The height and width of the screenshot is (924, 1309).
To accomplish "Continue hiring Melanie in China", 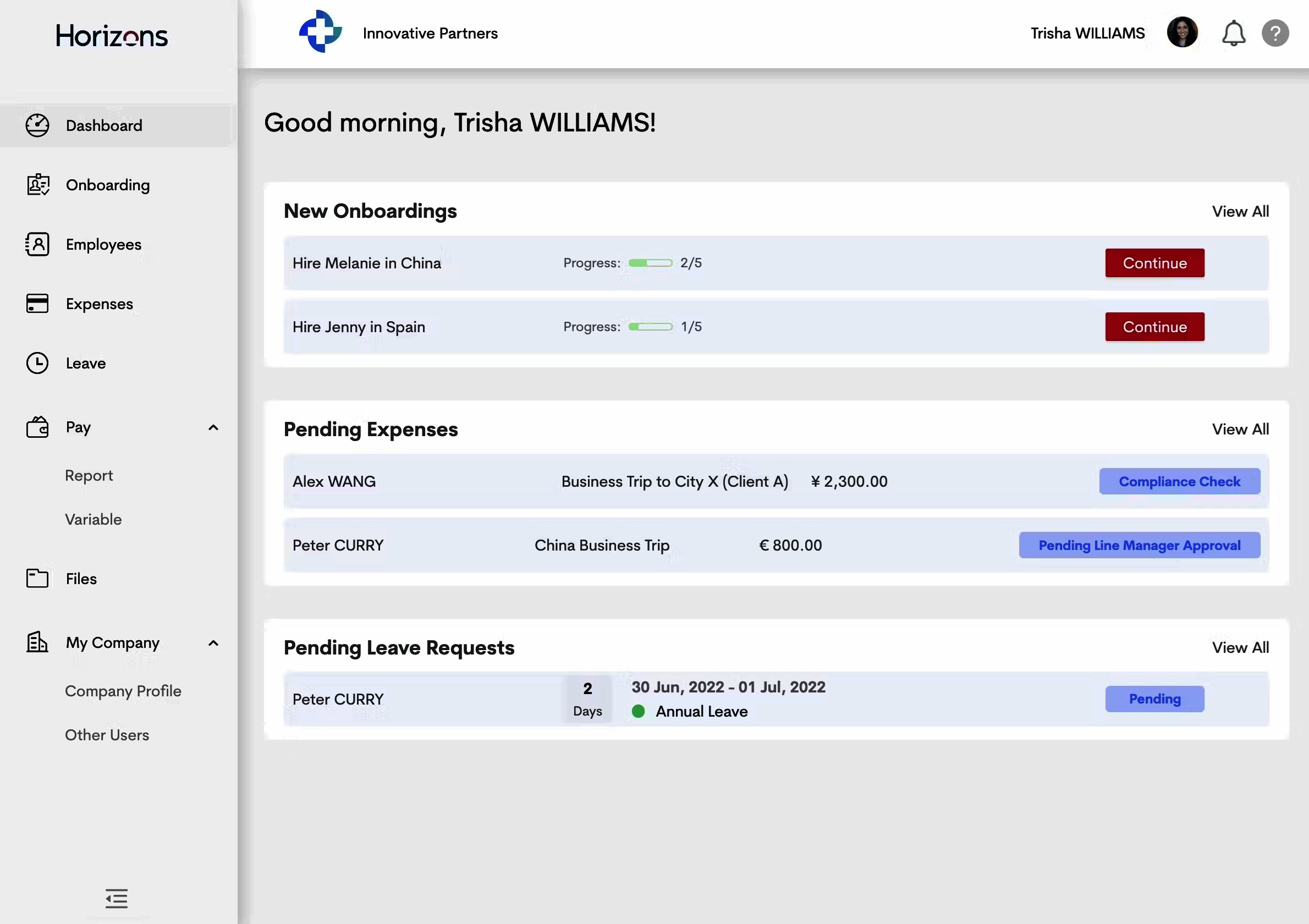I will pyautogui.click(x=1154, y=263).
